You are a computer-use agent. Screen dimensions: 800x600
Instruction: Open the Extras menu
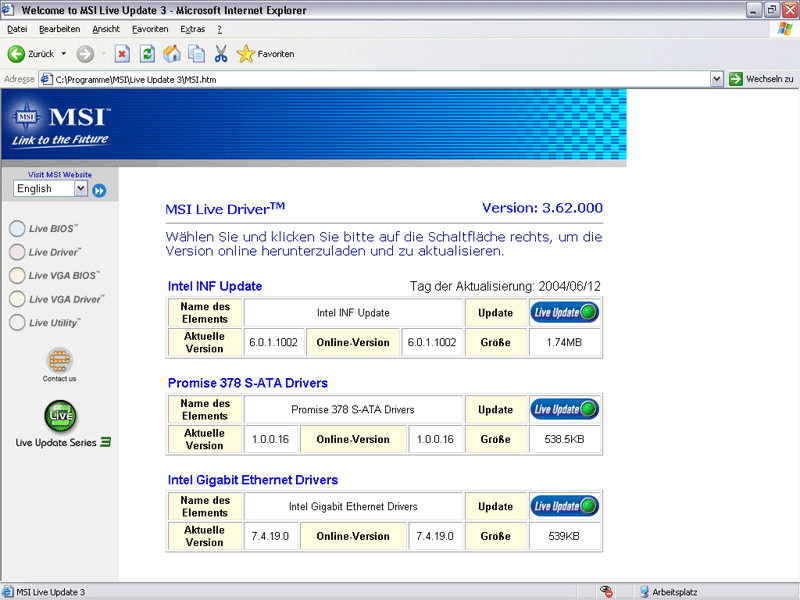click(192, 29)
